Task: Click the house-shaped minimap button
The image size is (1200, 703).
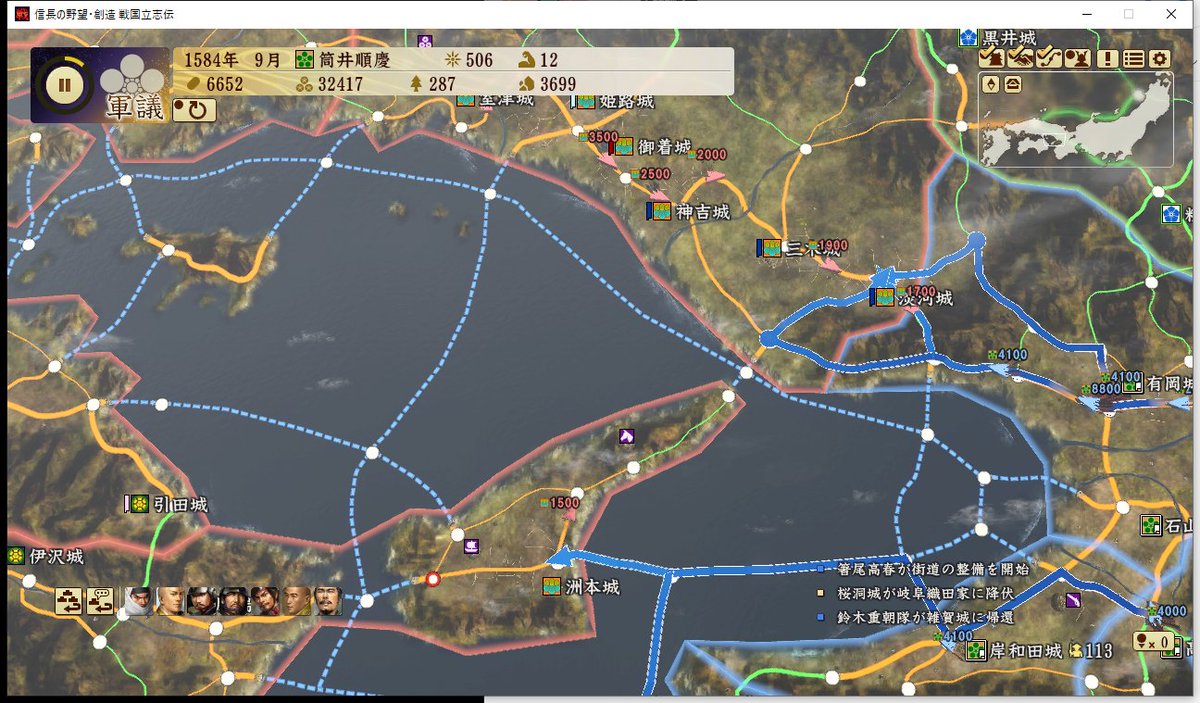Action: 1013,84
